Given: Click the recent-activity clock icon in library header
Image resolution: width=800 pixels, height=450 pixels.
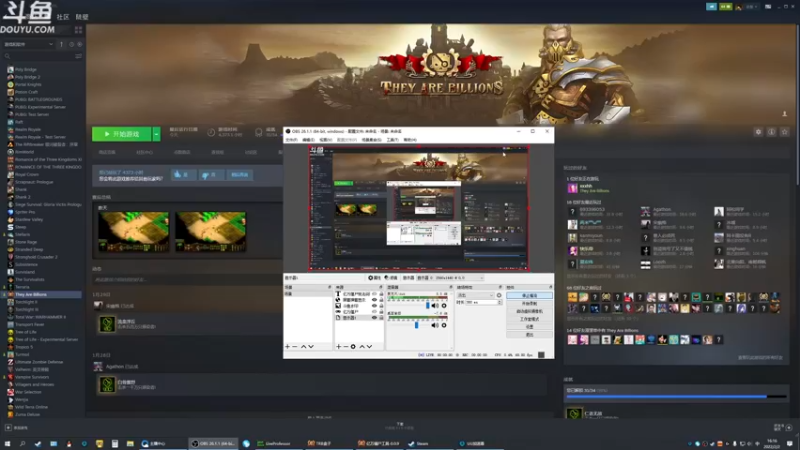Looking at the screenshot, I should coord(71,44).
